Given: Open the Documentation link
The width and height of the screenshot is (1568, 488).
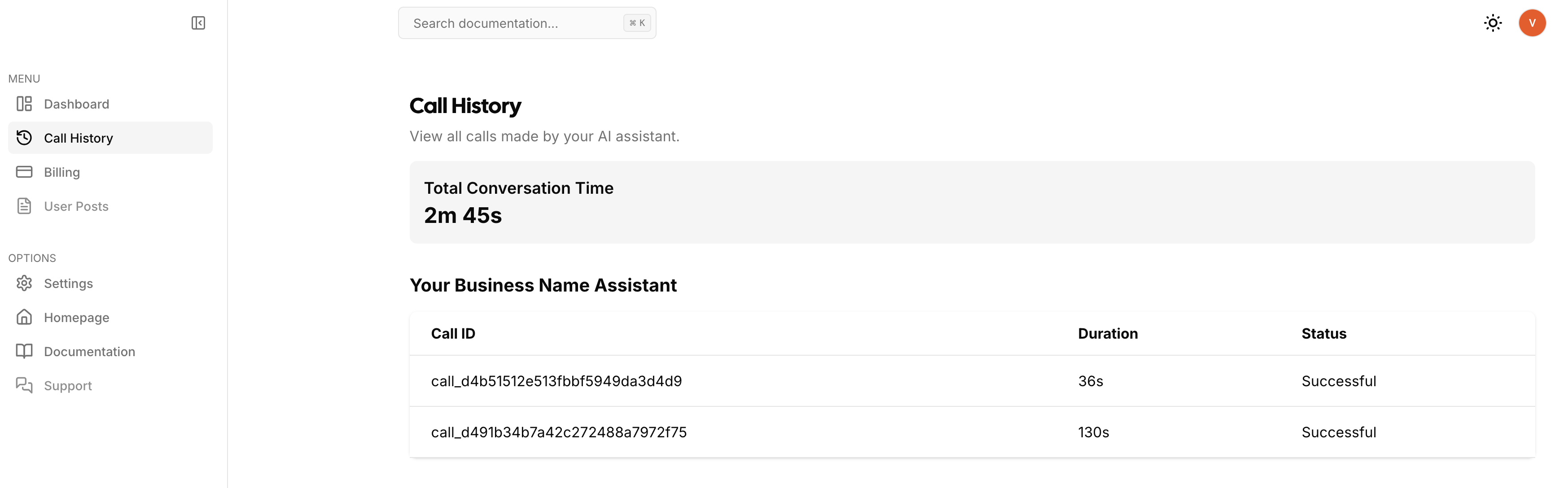Looking at the screenshot, I should [110, 352].
